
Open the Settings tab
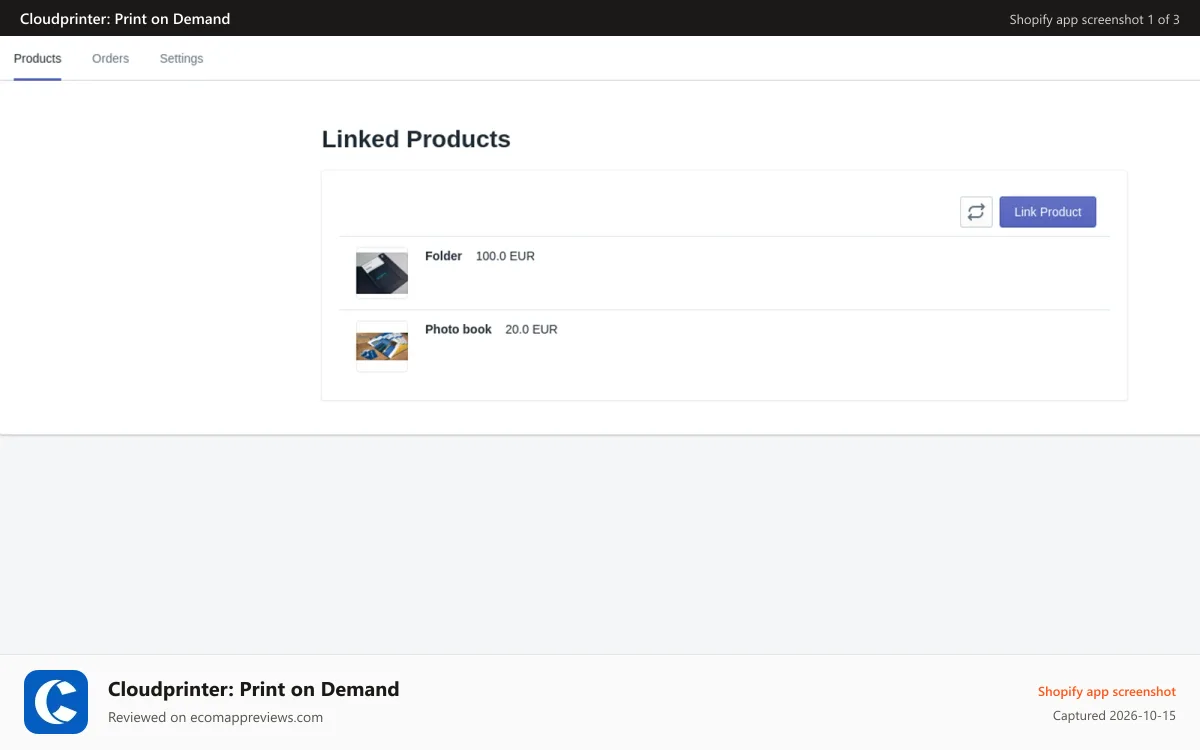pyautogui.click(x=181, y=59)
